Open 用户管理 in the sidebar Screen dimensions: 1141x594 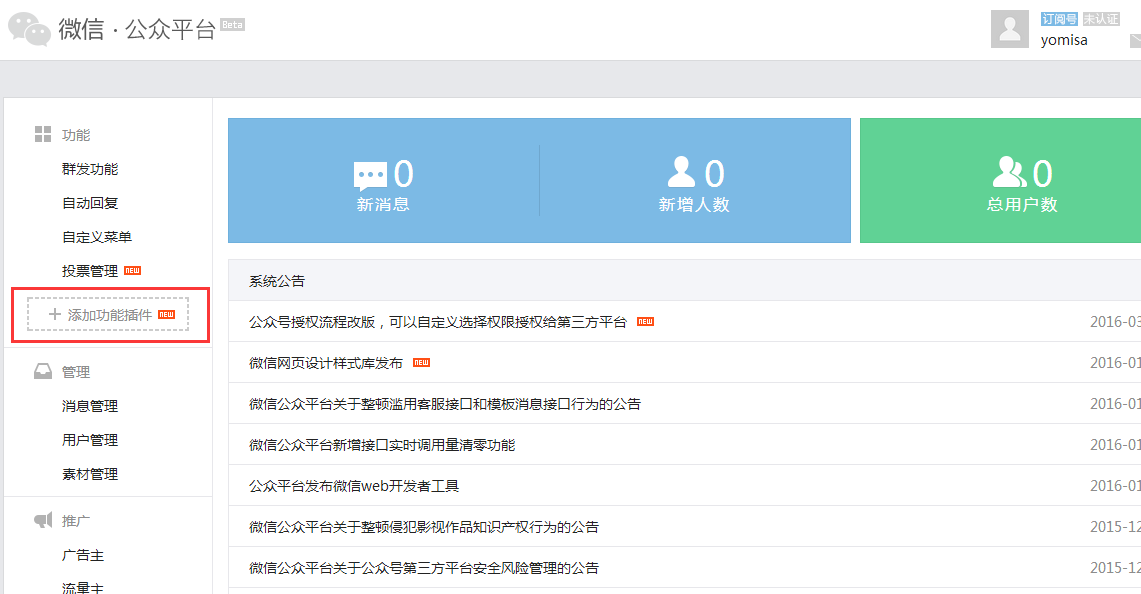tap(90, 440)
